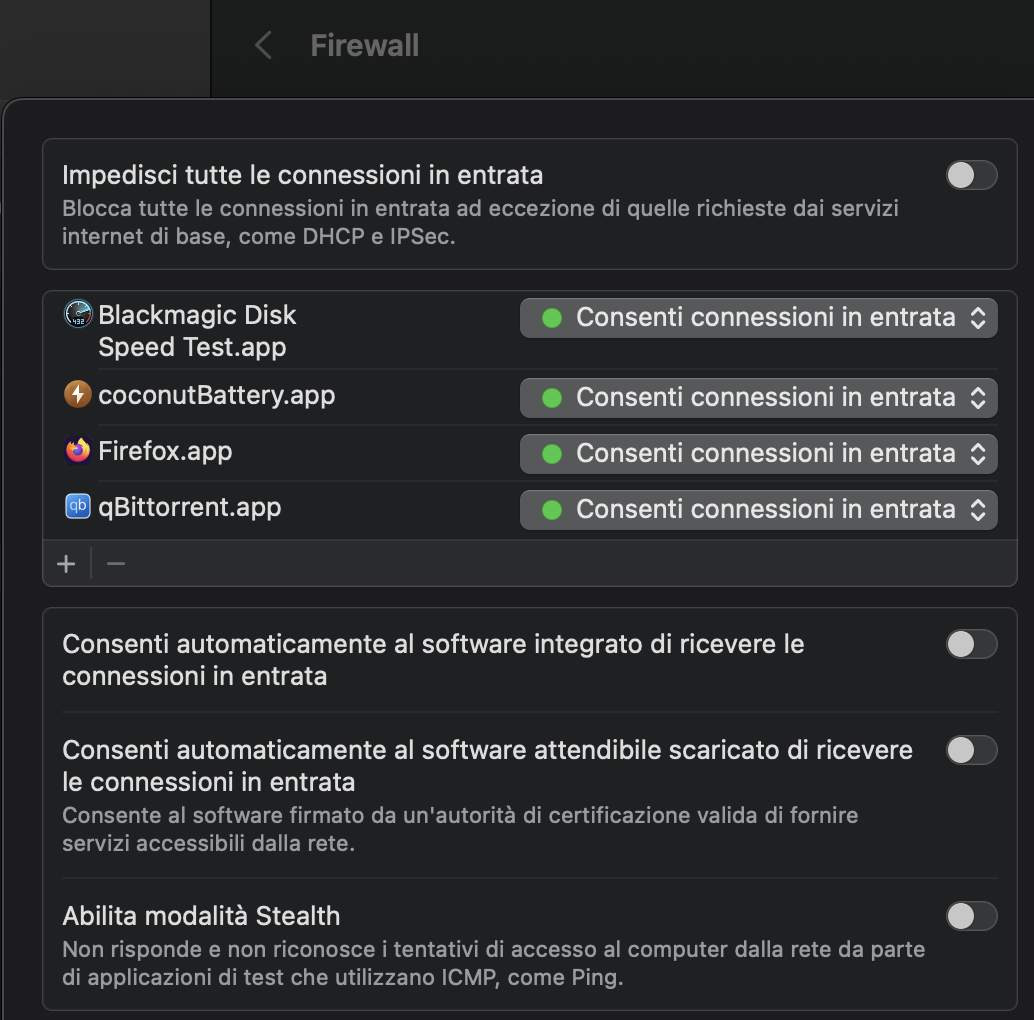Image resolution: width=1034 pixels, height=1020 pixels.
Task: Click the back chevron beside Firewall
Action: [x=263, y=45]
